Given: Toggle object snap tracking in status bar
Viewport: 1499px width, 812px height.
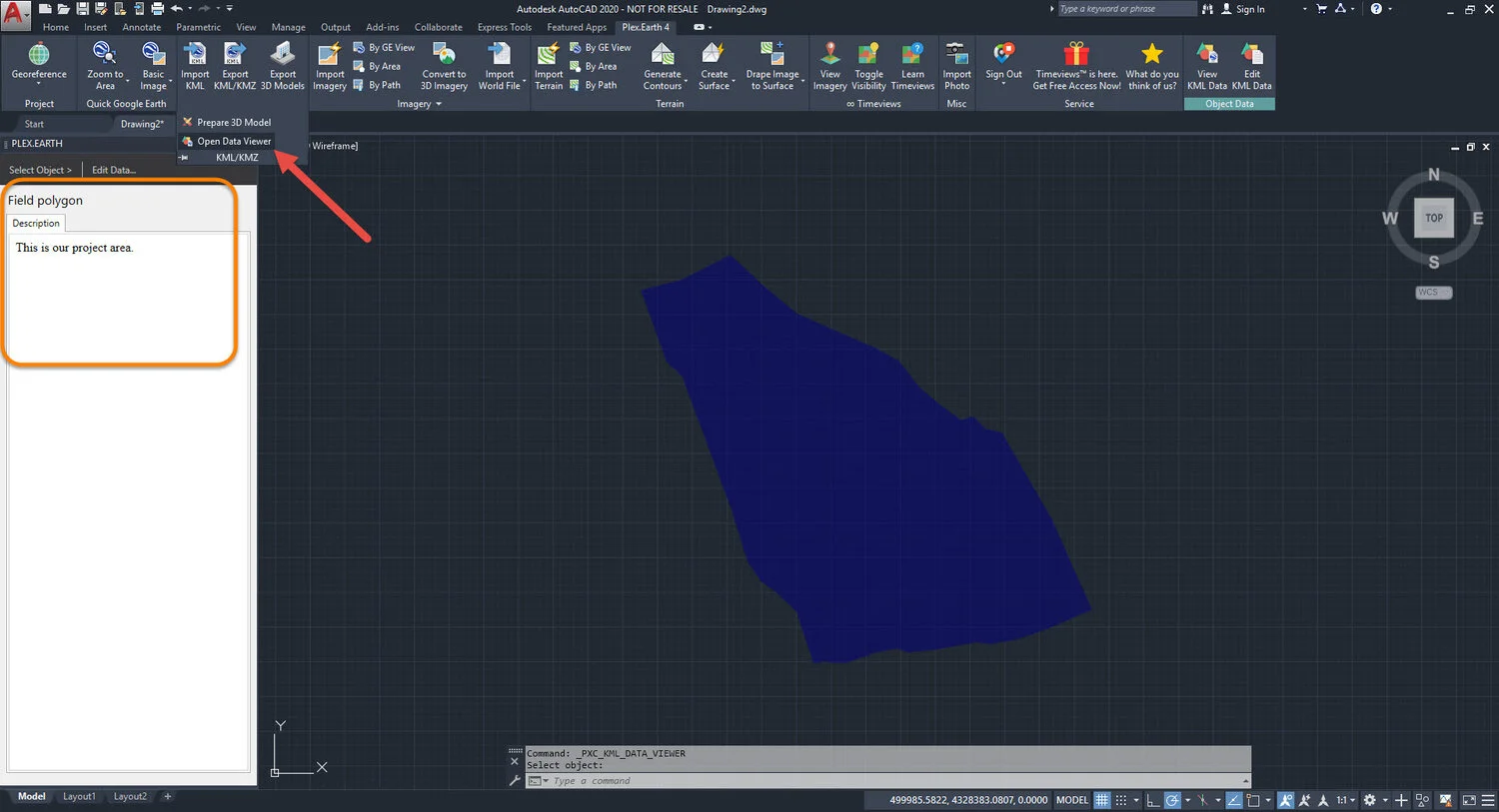Looking at the screenshot, I should (1234, 800).
